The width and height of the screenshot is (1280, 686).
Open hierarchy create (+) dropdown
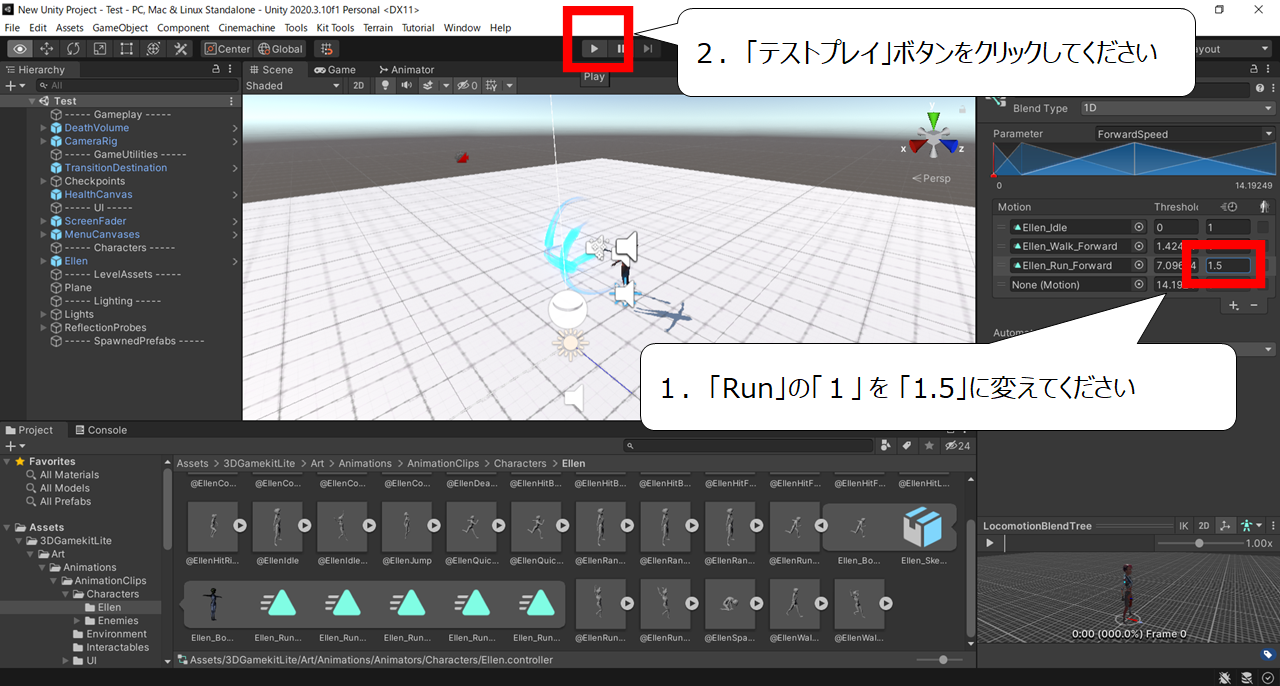pyautogui.click(x=14, y=86)
